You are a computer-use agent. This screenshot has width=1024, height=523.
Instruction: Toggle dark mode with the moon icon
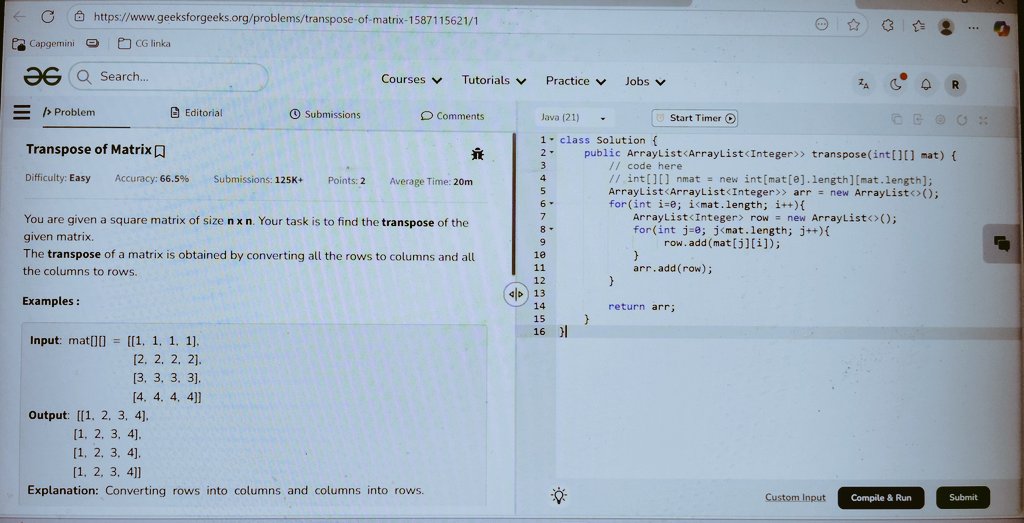(x=896, y=84)
